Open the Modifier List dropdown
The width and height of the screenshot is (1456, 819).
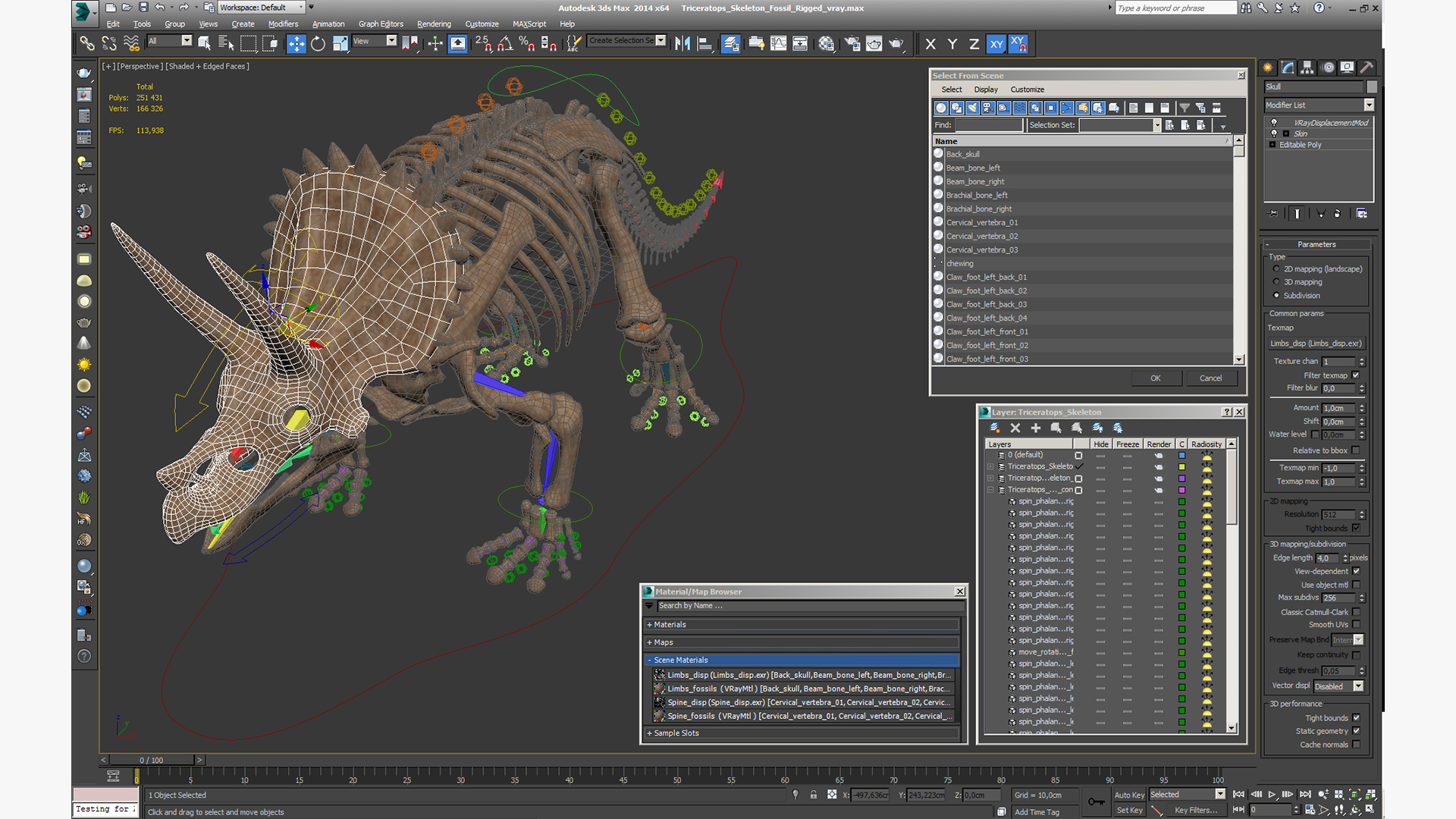click(x=1319, y=105)
